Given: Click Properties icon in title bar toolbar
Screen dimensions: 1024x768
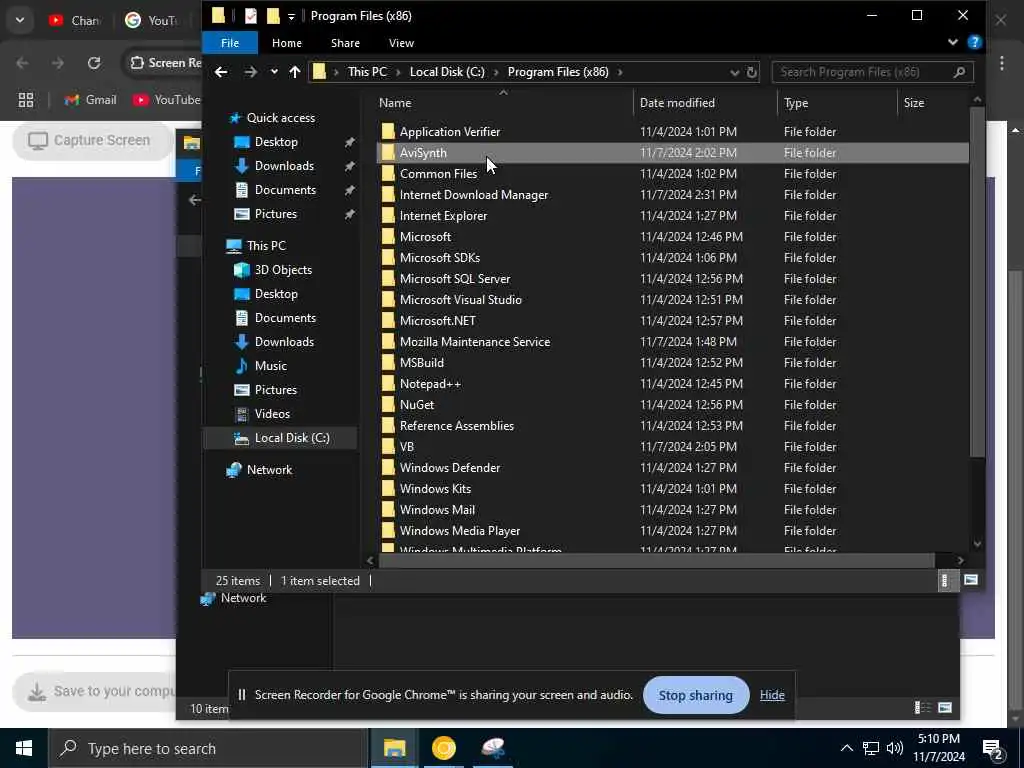Looking at the screenshot, I should pyautogui.click(x=251, y=16).
